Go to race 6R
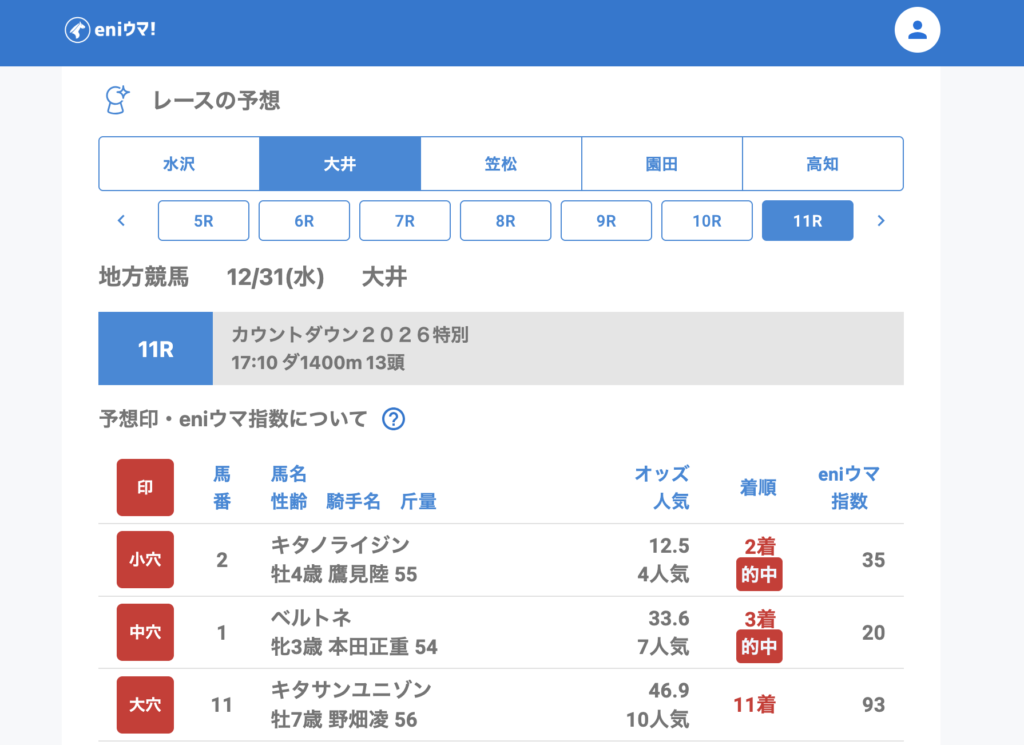The width and height of the screenshot is (1024, 745). click(x=304, y=221)
